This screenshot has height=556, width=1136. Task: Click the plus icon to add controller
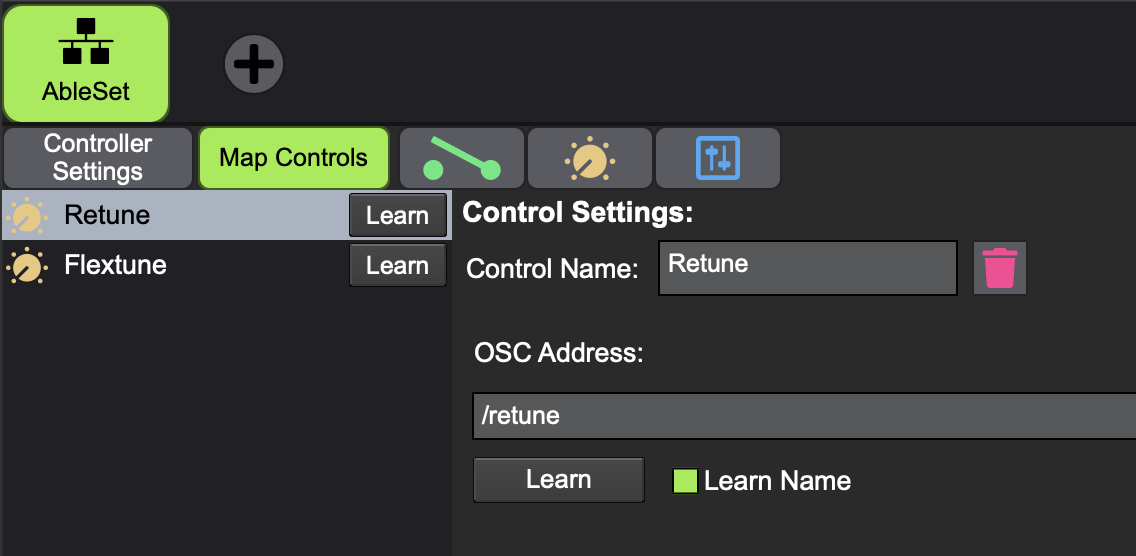click(253, 65)
